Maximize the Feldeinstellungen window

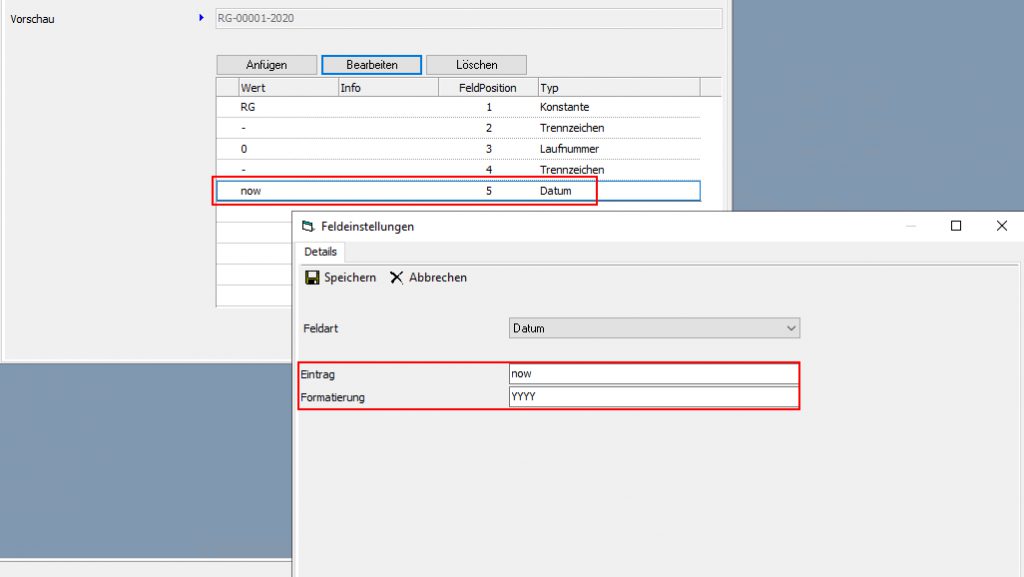956,226
